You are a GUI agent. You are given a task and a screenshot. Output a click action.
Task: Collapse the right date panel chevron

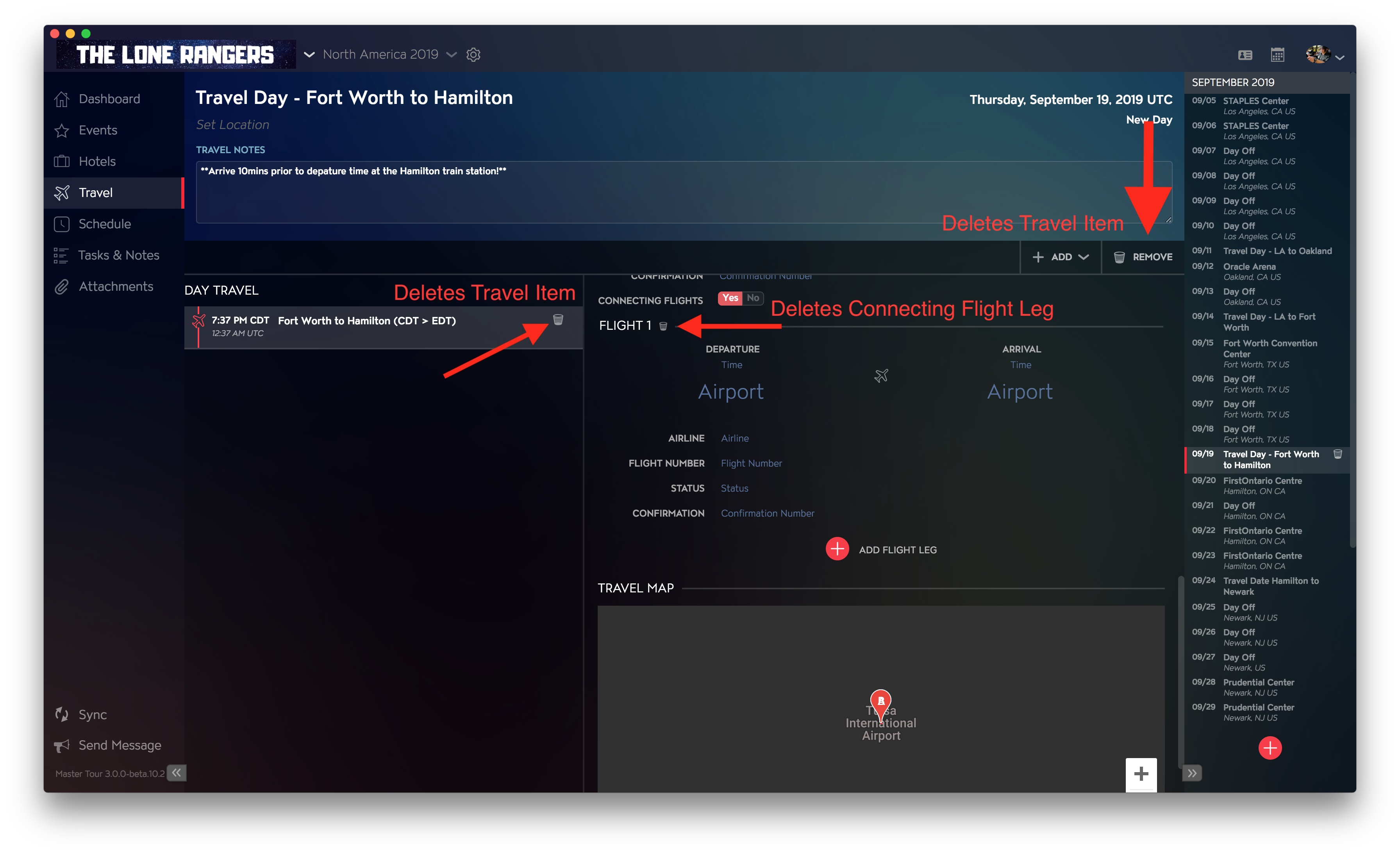click(x=1192, y=773)
